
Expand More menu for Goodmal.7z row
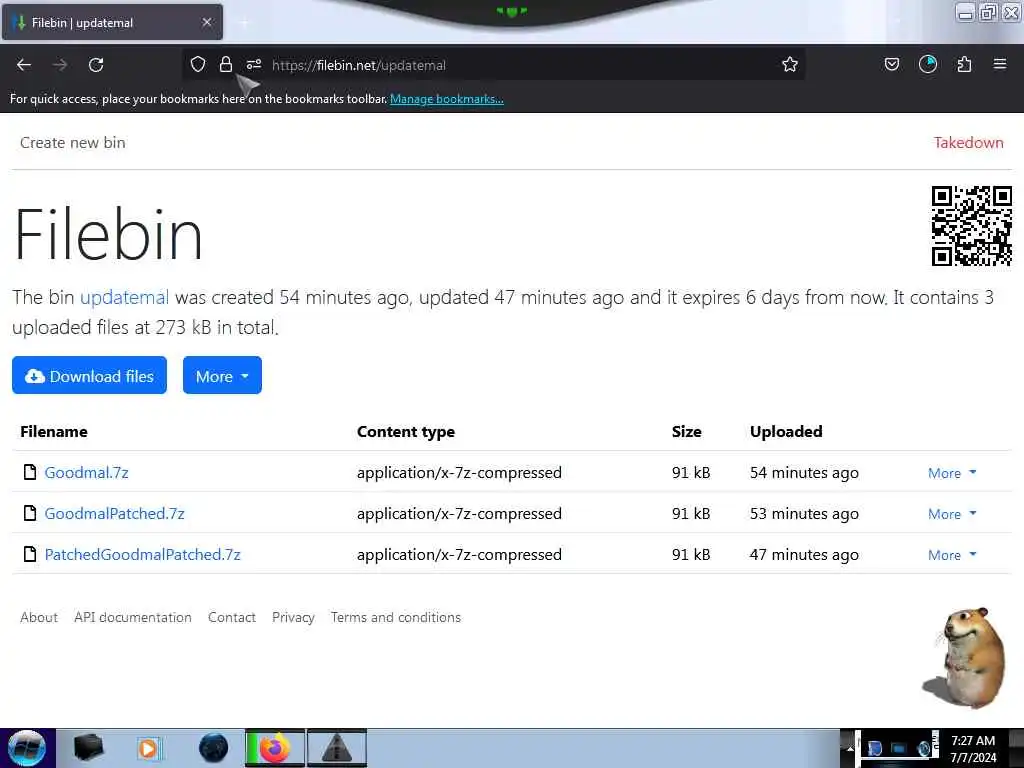click(x=952, y=472)
